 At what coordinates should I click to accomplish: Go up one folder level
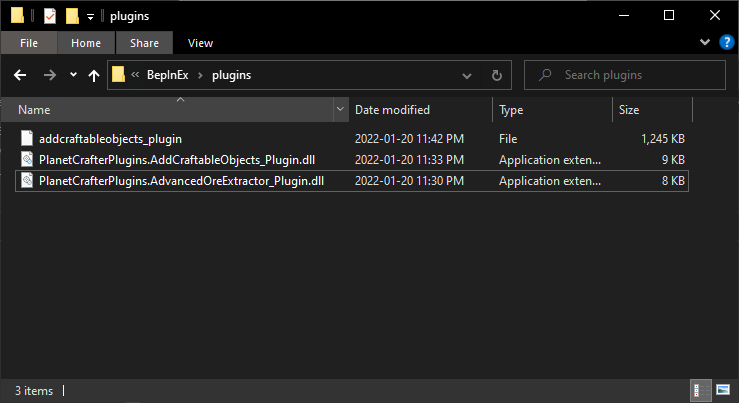tap(94, 75)
